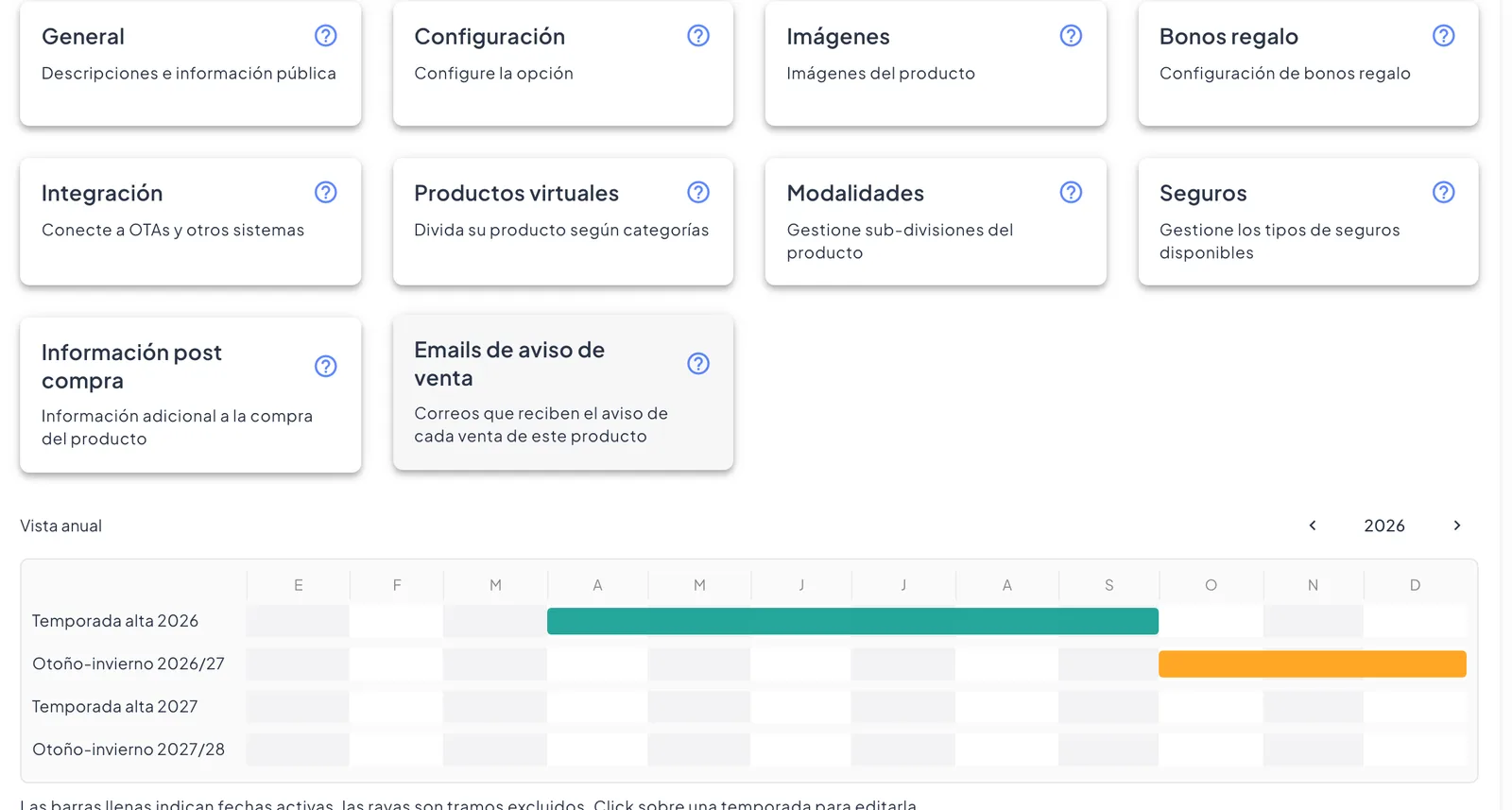Open help icon on Seguros card
Viewport: 1512px width, 810px height.
[x=1443, y=193]
